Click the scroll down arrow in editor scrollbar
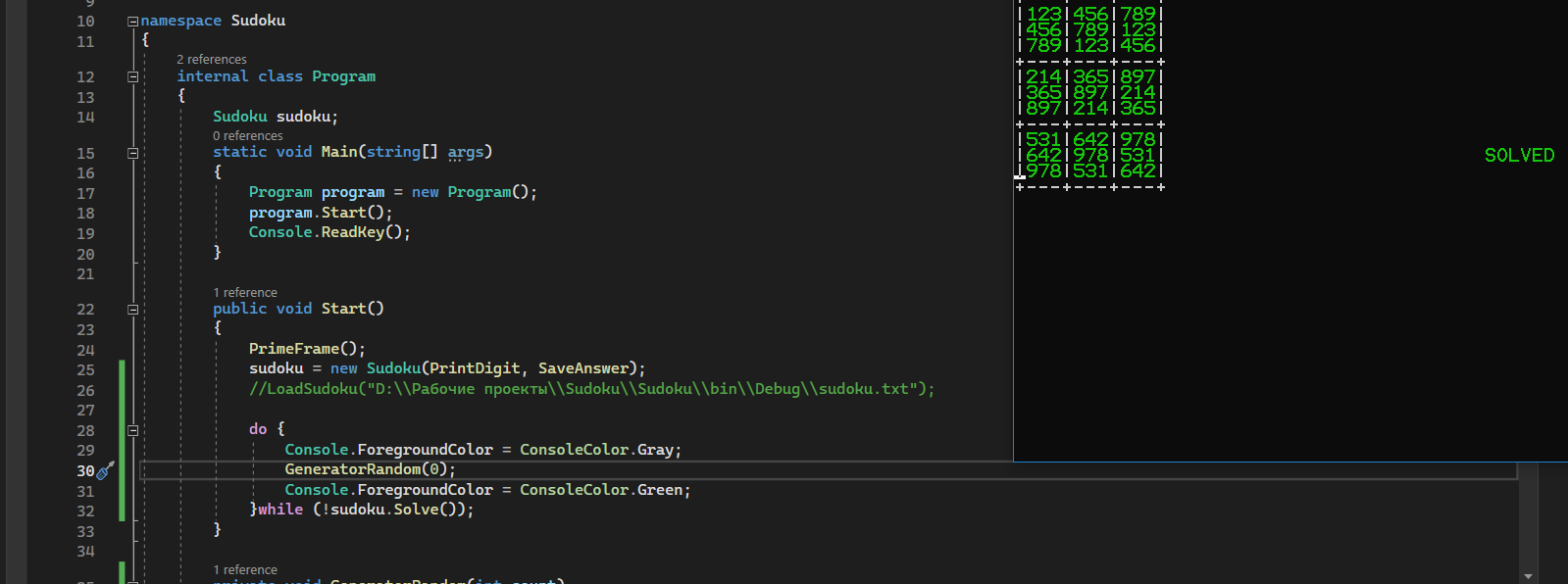The width and height of the screenshot is (1568, 584). [1528, 576]
